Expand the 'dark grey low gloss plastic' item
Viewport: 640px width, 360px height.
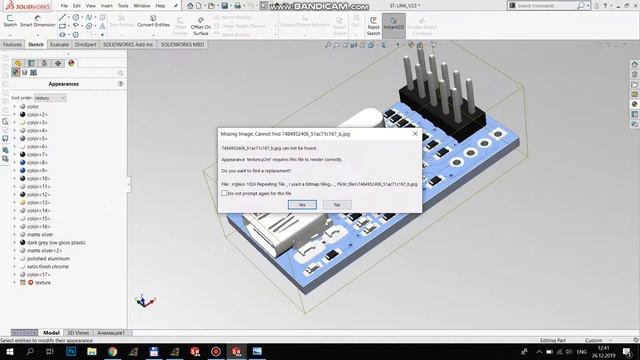point(15,242)
